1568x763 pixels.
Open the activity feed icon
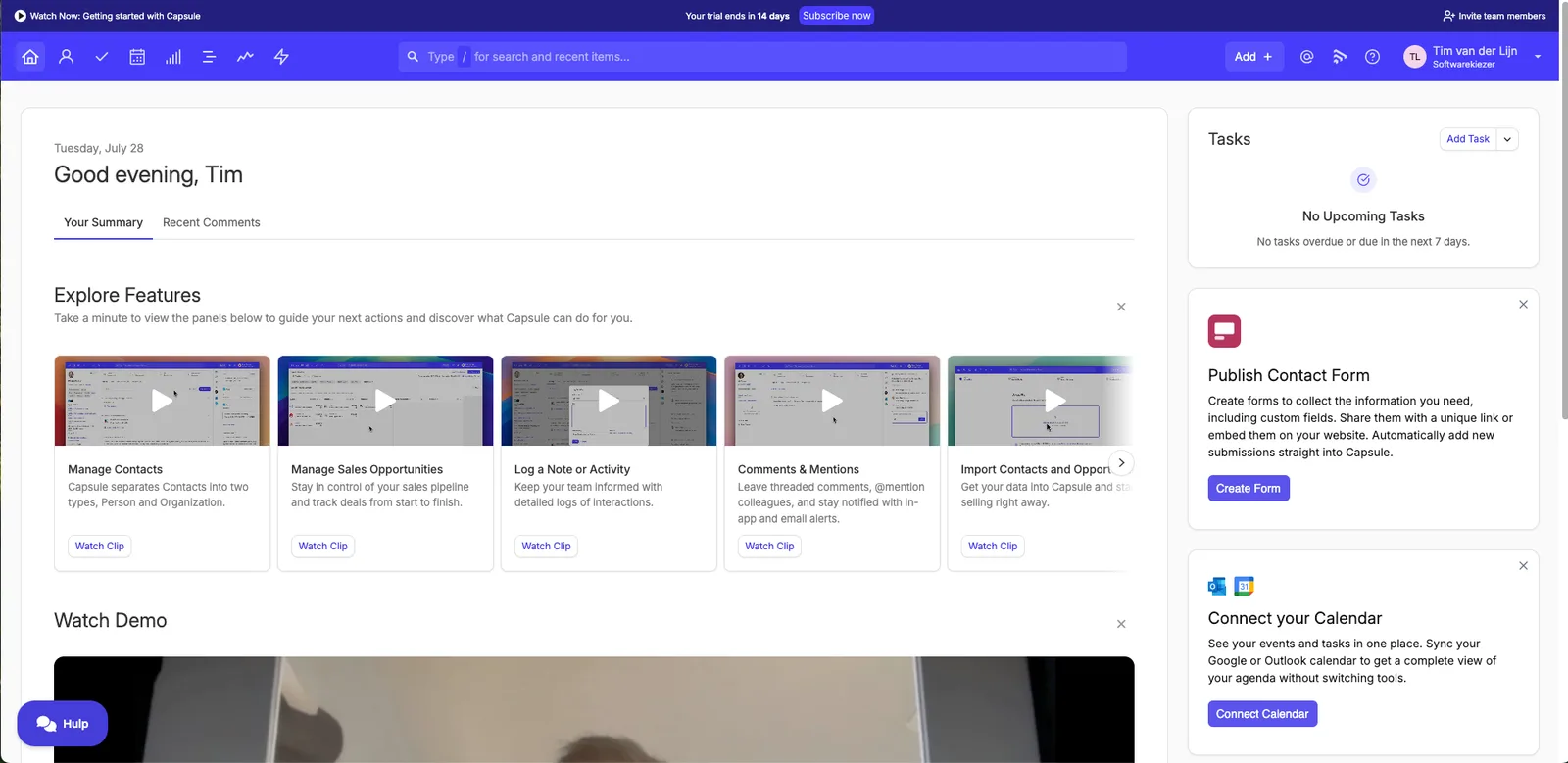1340,57
